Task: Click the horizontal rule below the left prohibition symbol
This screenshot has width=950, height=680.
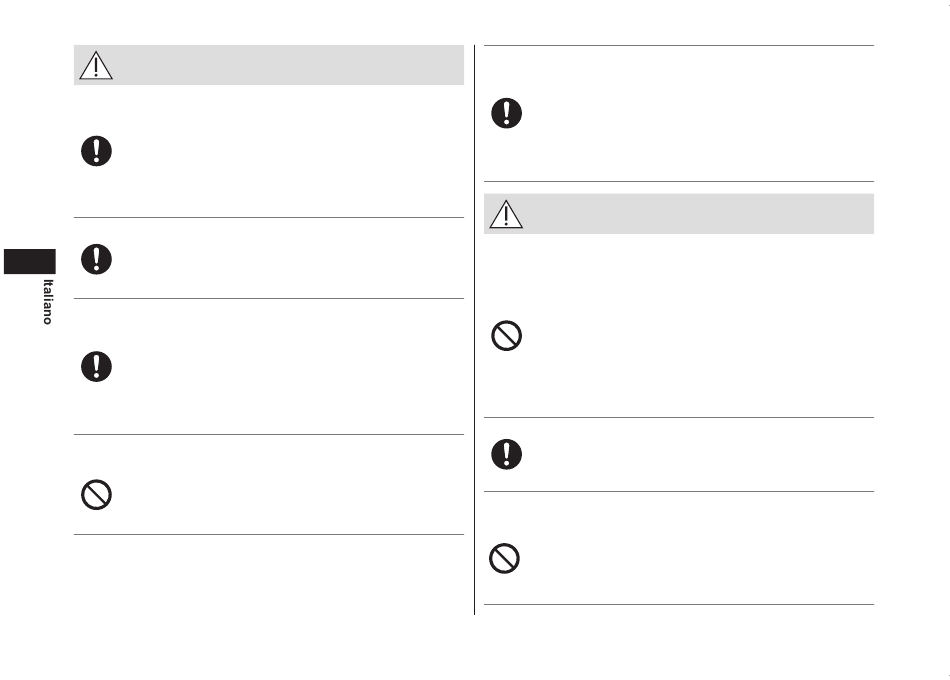Action: (269, 535)
